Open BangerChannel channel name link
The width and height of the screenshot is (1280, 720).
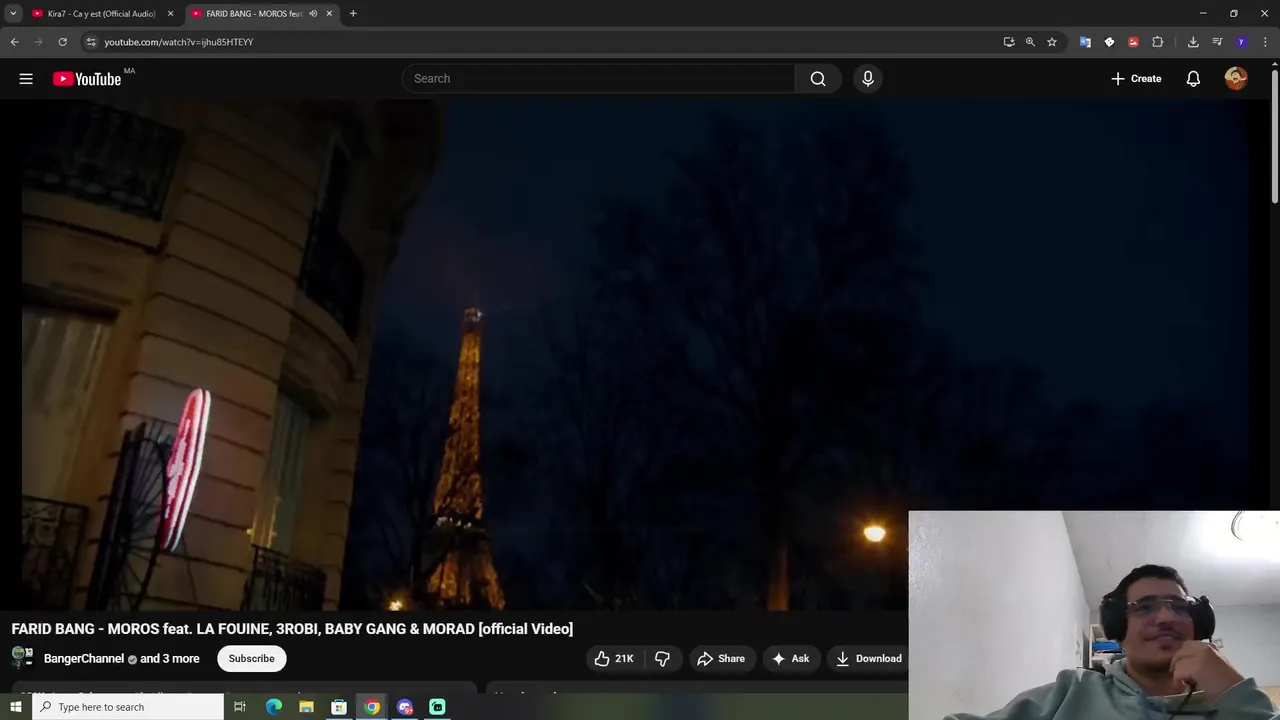tap(84, 659)
